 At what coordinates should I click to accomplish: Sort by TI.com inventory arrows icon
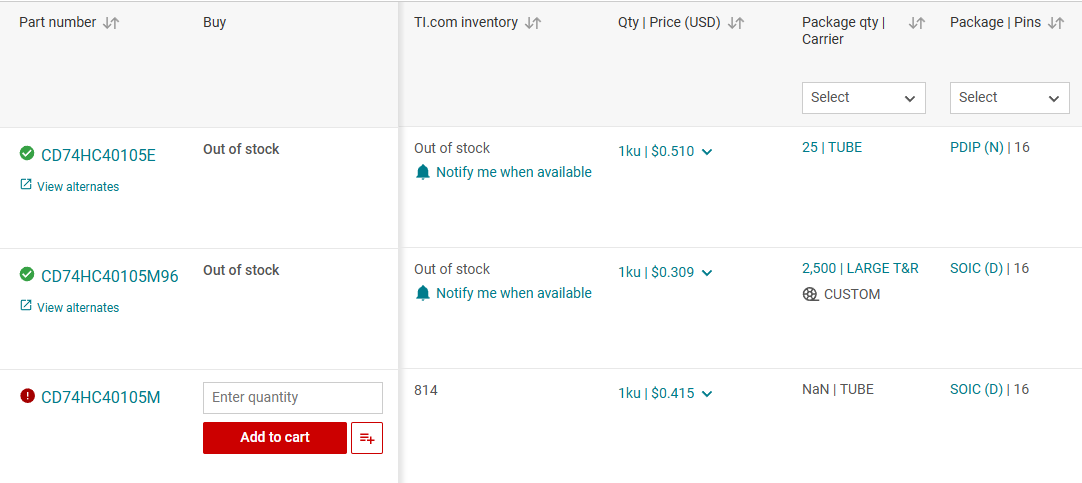click(533, 23)
